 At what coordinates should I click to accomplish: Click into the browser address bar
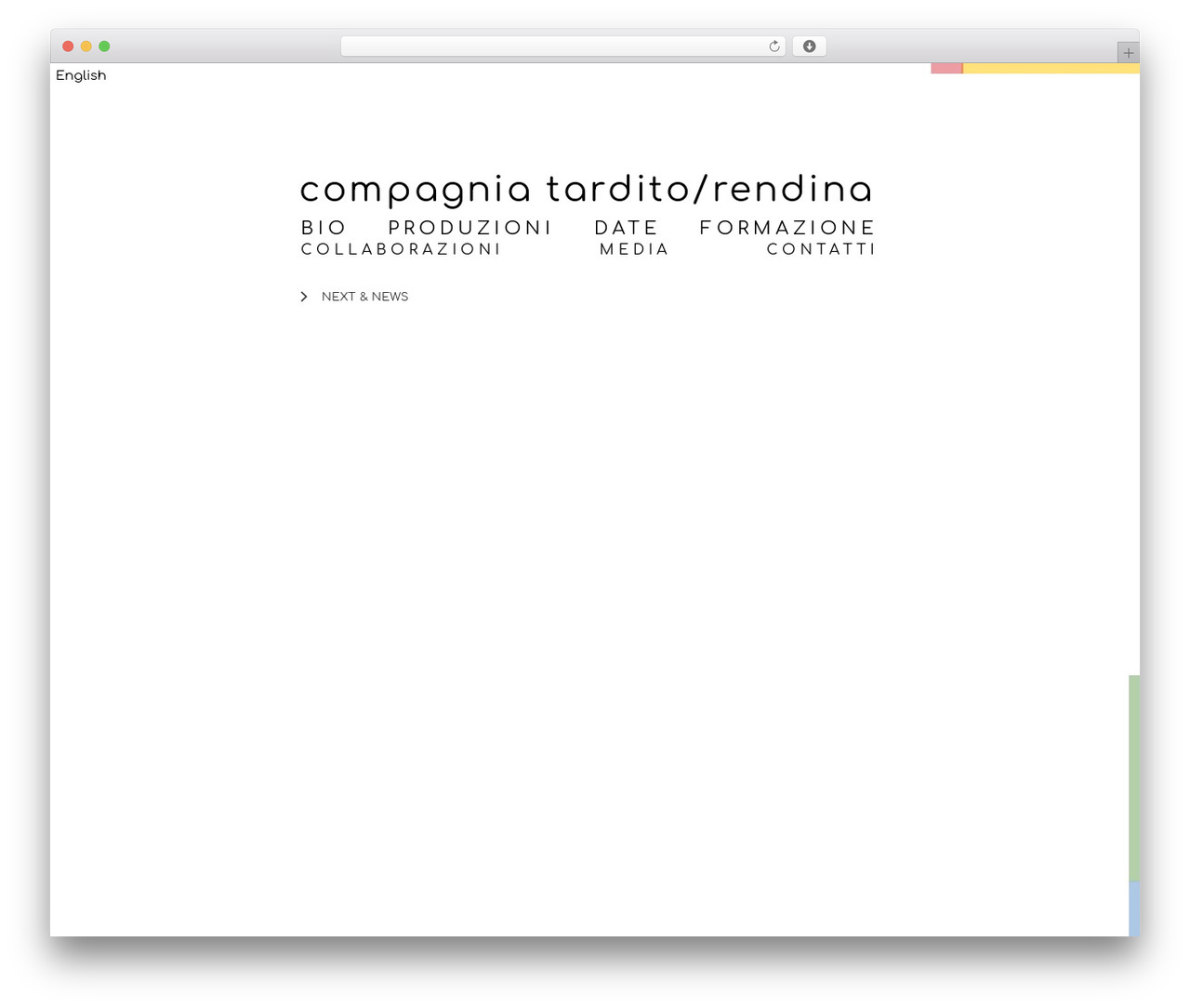[562, 46]
